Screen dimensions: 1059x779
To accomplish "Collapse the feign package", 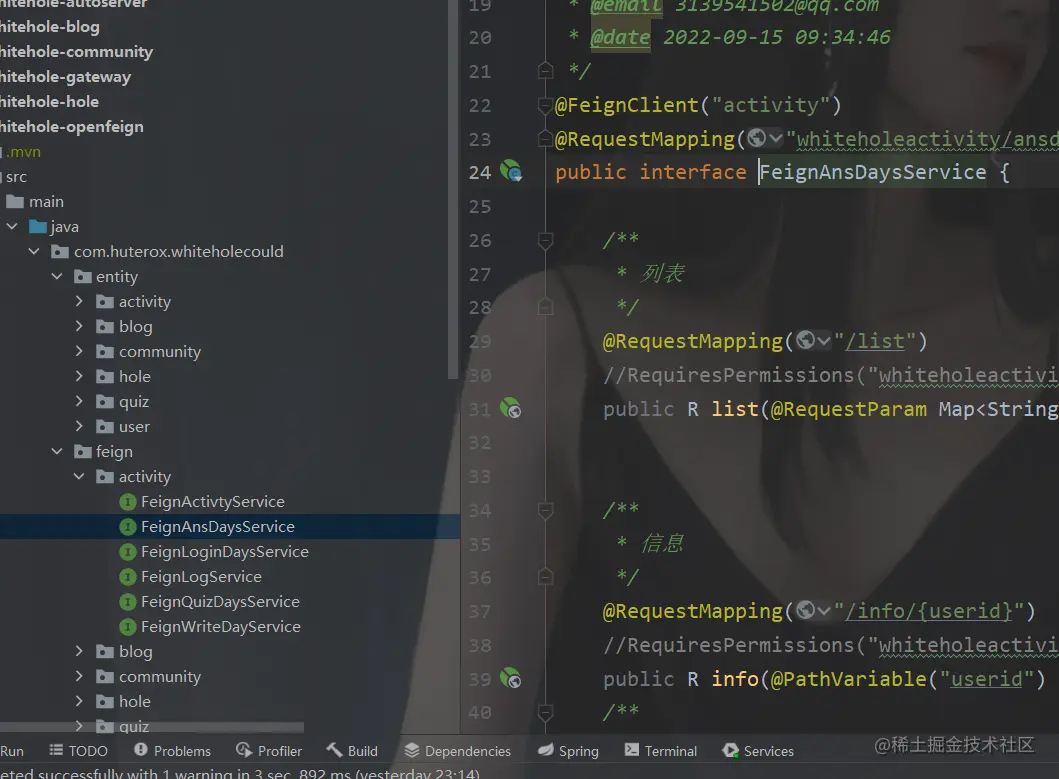I will pos(57,452).
